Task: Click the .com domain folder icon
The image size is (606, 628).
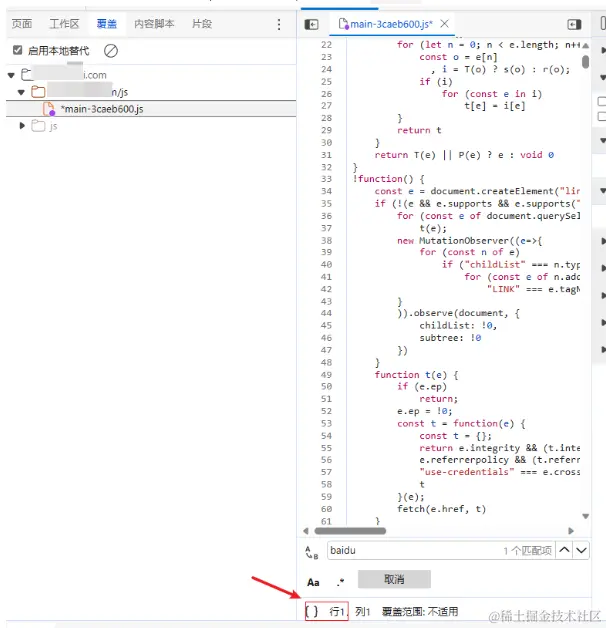Action: click(27, 74)
